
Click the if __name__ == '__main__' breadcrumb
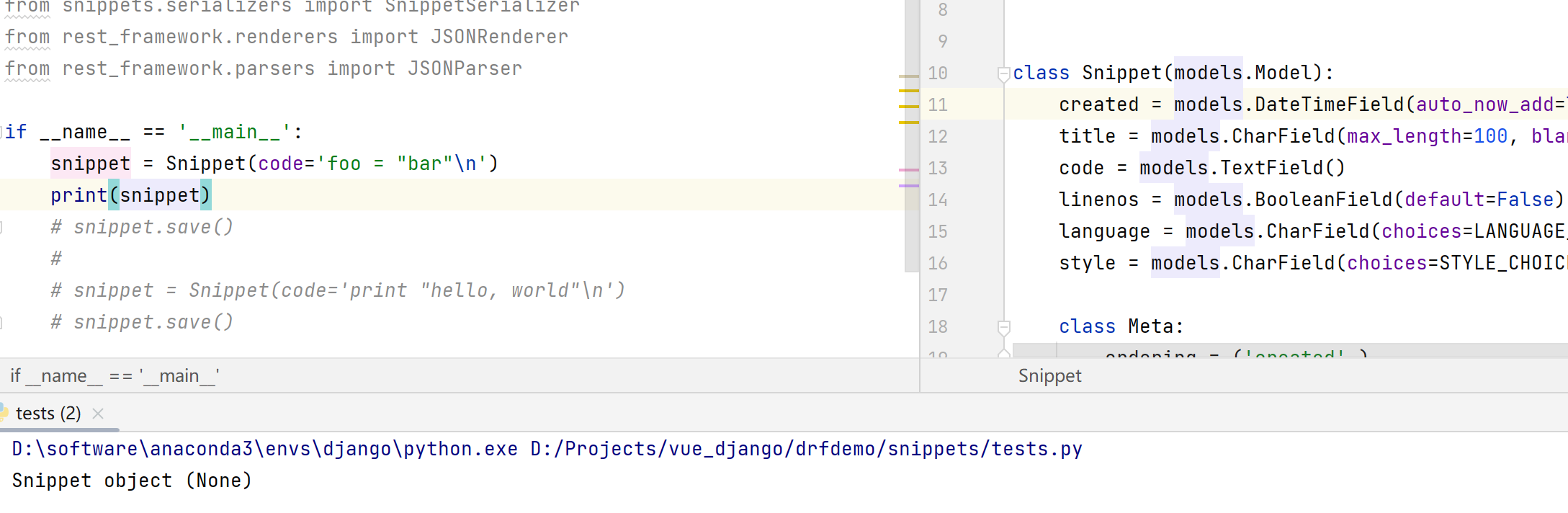coord(115,376)
